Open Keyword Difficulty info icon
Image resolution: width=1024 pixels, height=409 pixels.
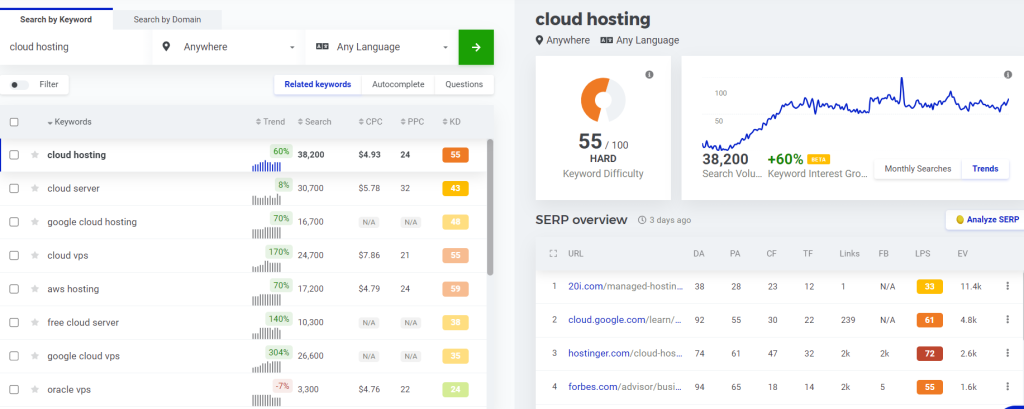[x=649, y=74]
